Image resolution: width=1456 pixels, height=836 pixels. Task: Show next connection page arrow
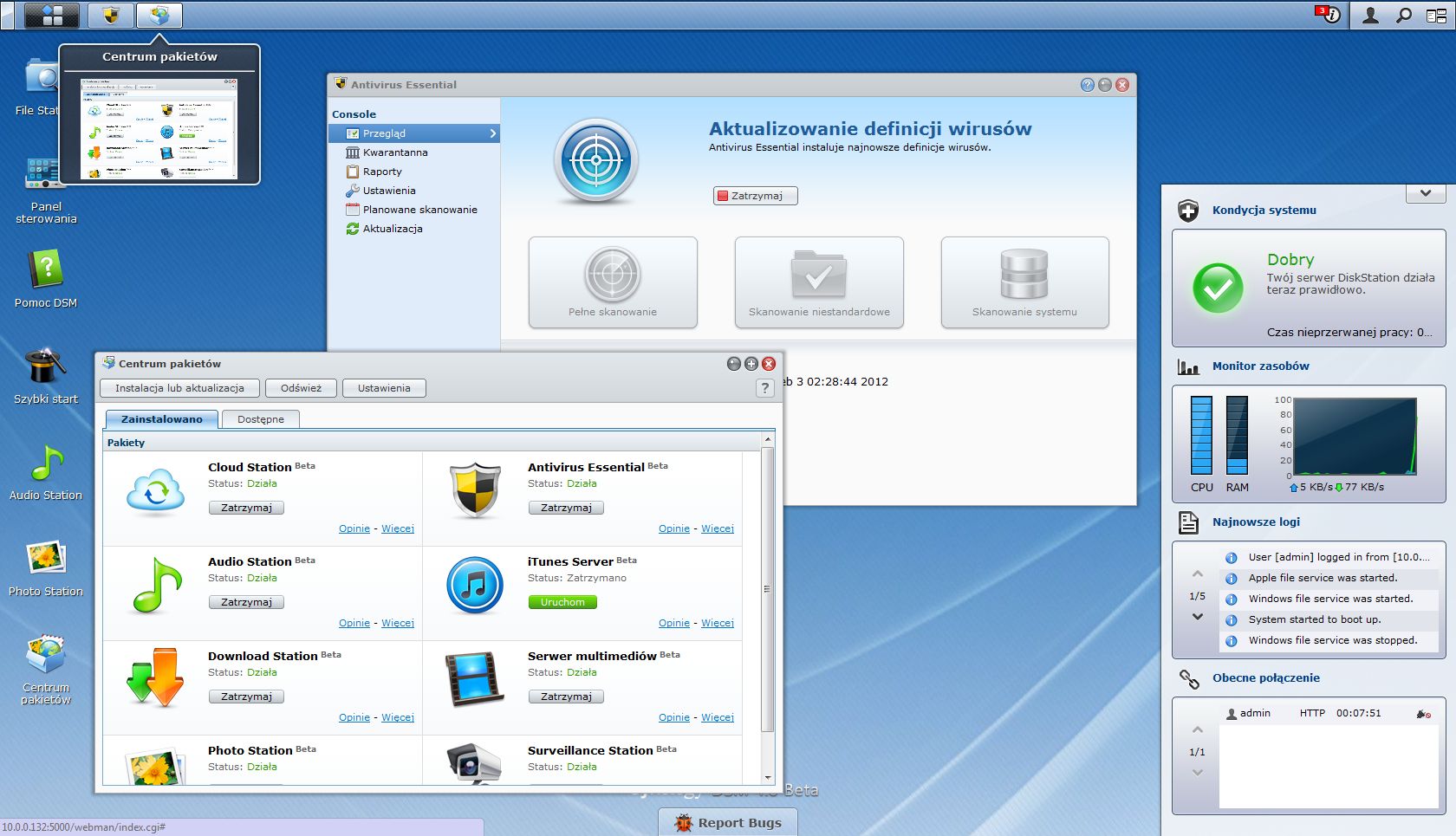click(x=1198, y=773)
